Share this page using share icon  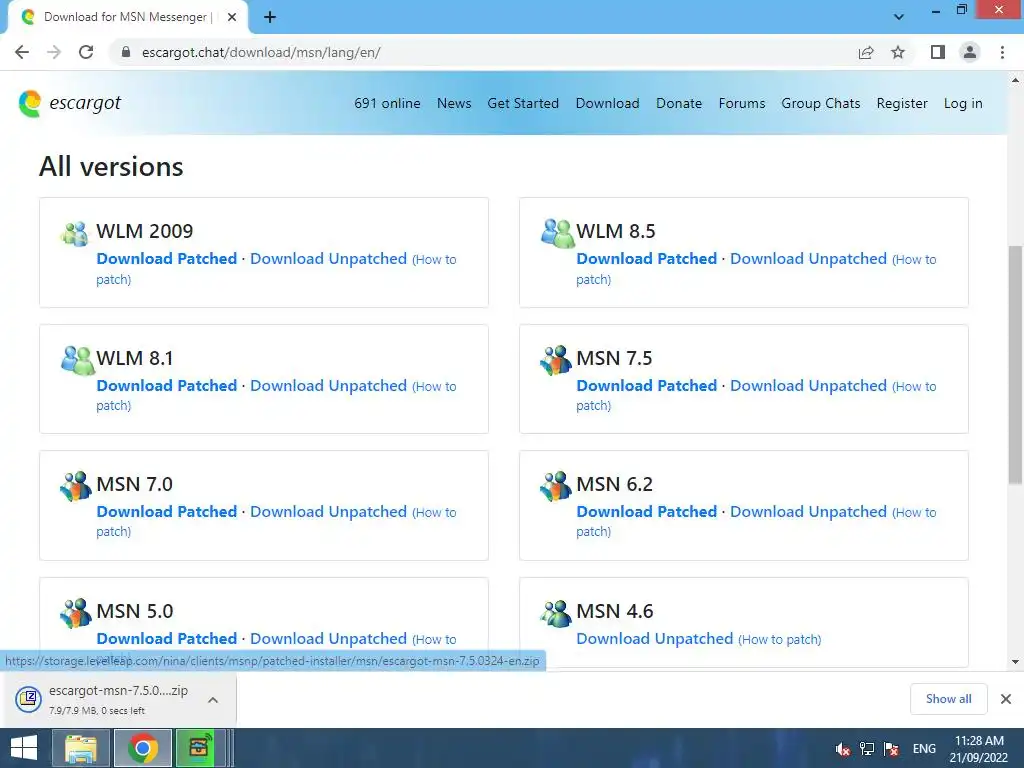click(x=866, y=52)
